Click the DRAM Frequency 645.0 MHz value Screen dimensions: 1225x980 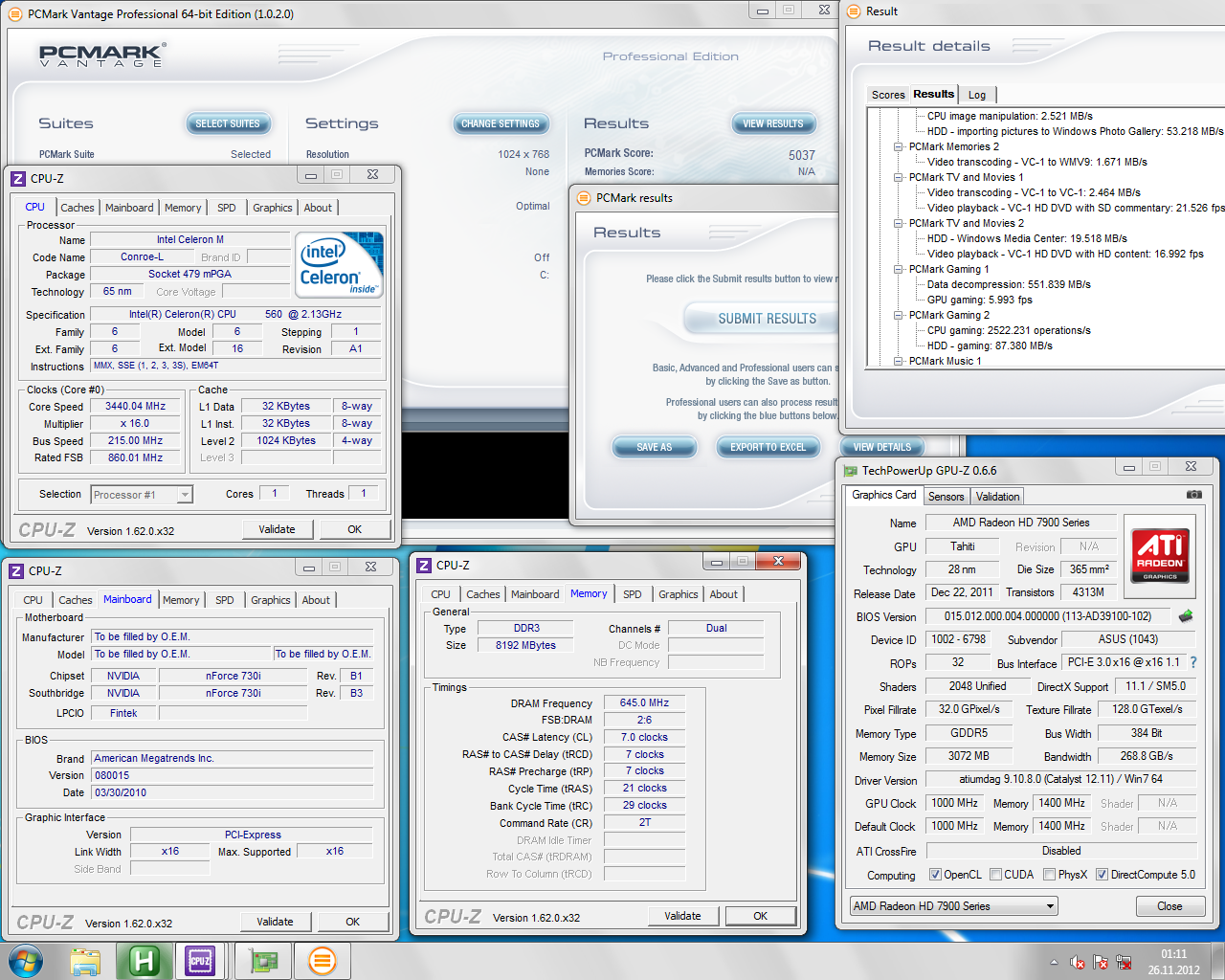(644, 703)
